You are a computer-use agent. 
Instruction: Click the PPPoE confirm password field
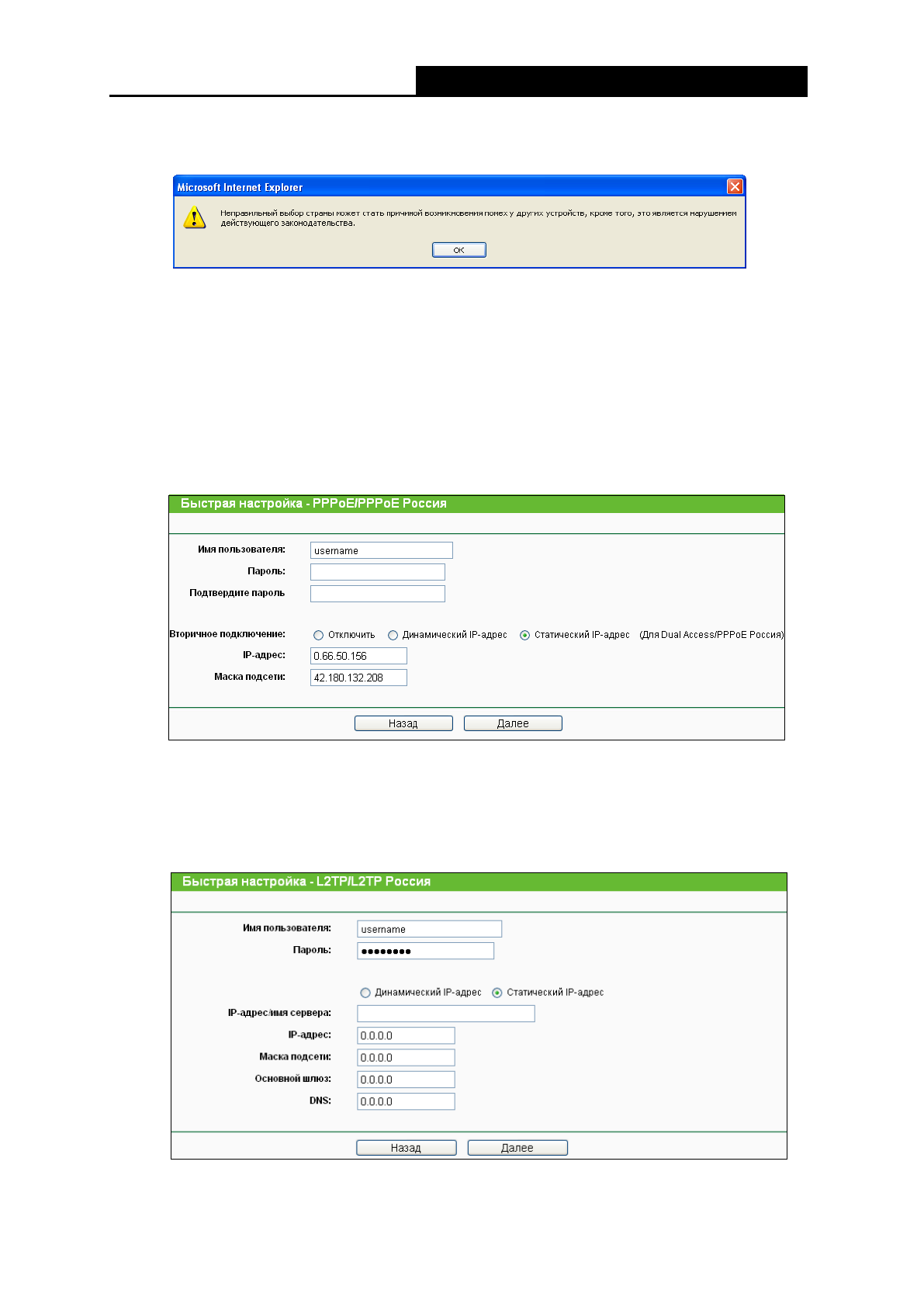click(x=377, y=594)
